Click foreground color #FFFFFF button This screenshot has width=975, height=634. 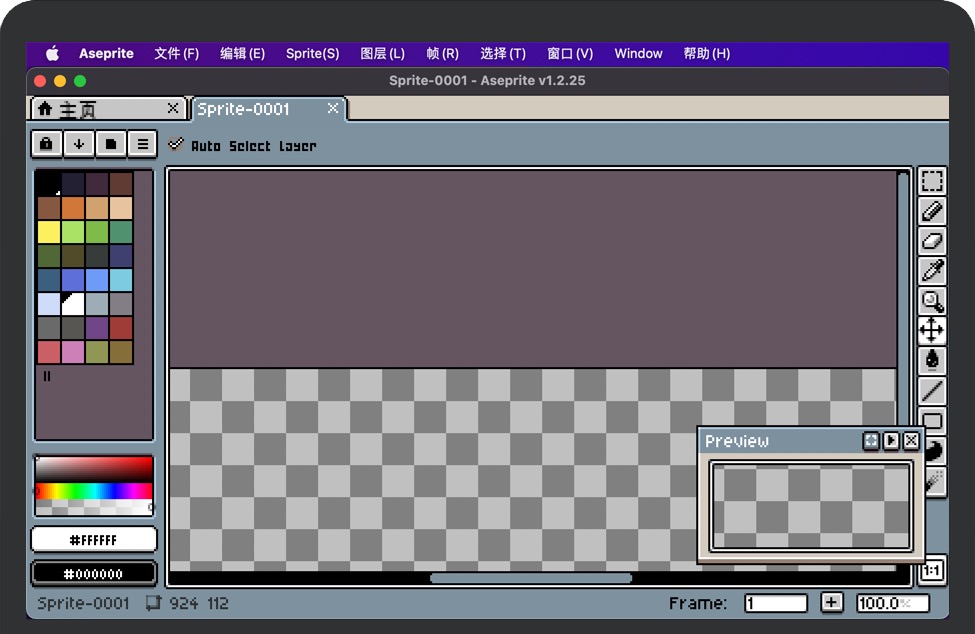coord(94,540)
